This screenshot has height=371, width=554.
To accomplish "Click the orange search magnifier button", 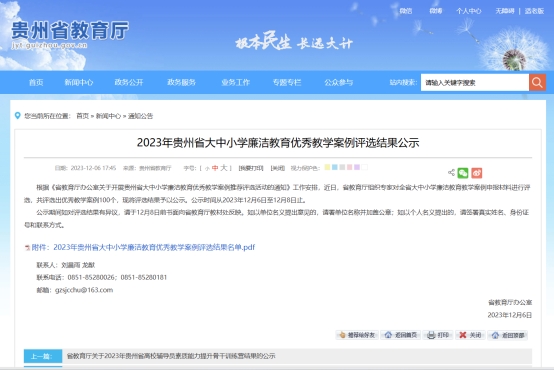I will tap(537, 82).
